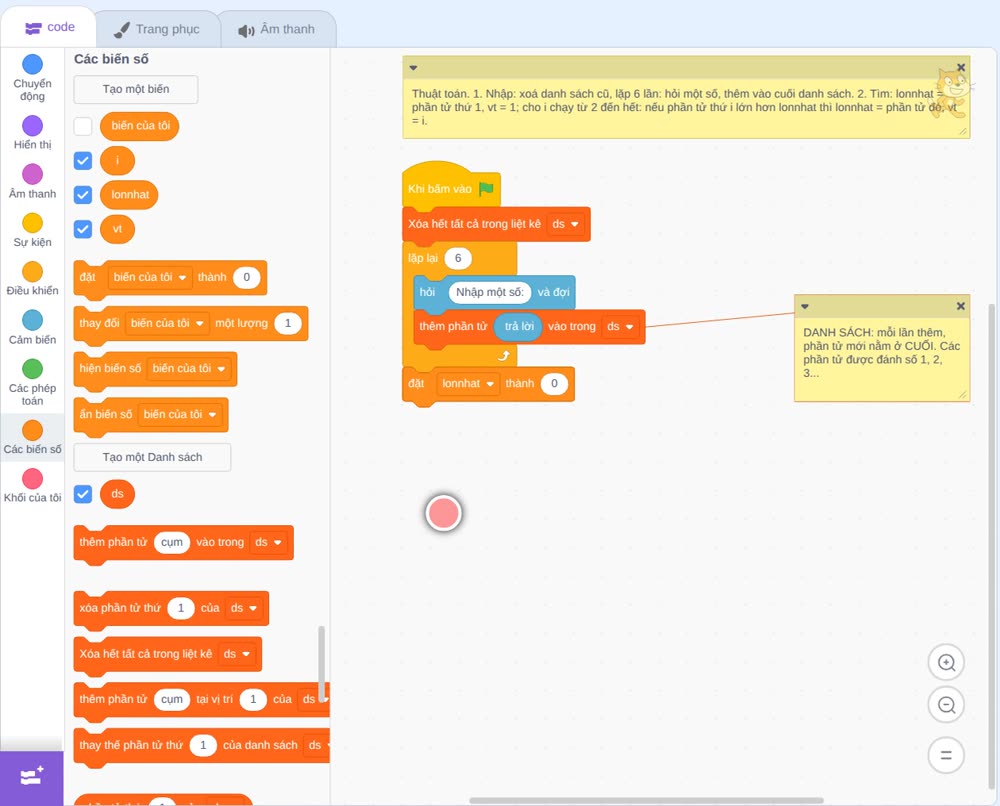1000x806 pixels.
Task: Close the DANH SÁCH comment note
Action: click(x=960, y=306)
